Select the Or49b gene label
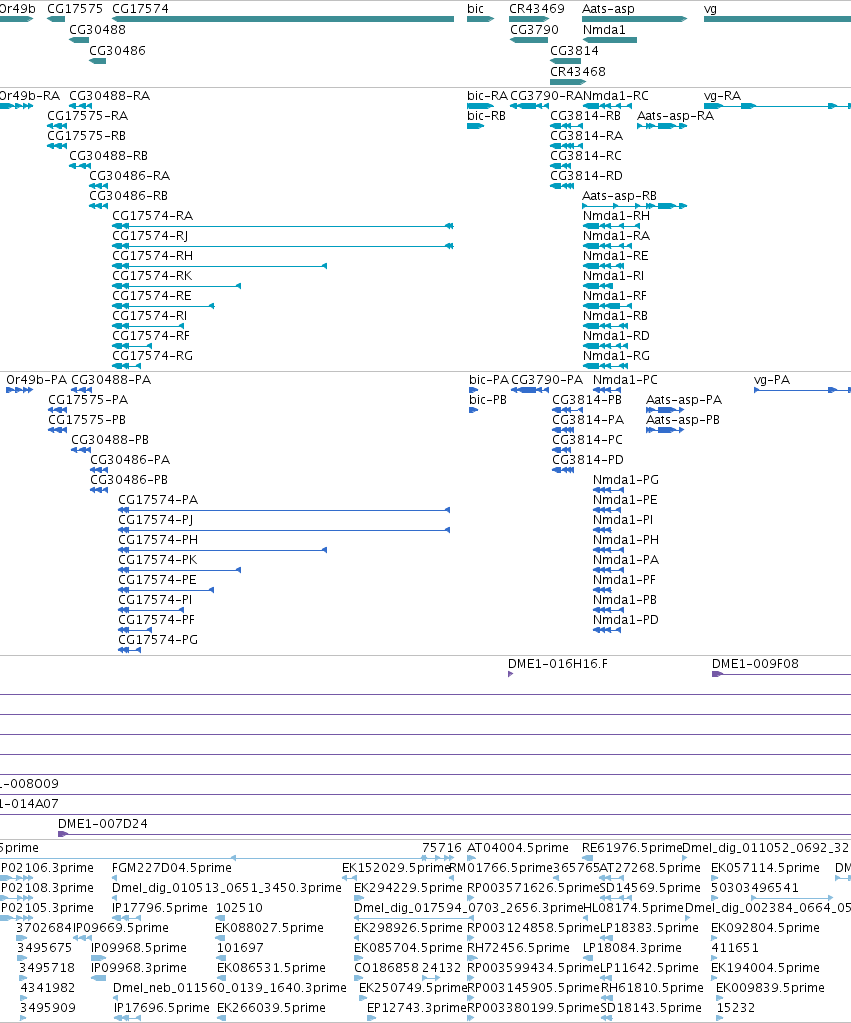The image size is (851, 1023). tap(17, 8)
